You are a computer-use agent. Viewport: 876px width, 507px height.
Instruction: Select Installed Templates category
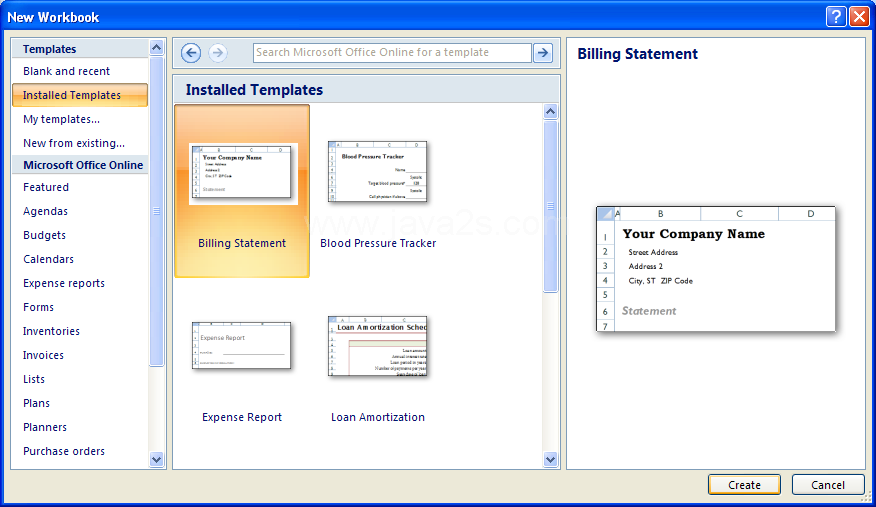[x=80, y=95]
